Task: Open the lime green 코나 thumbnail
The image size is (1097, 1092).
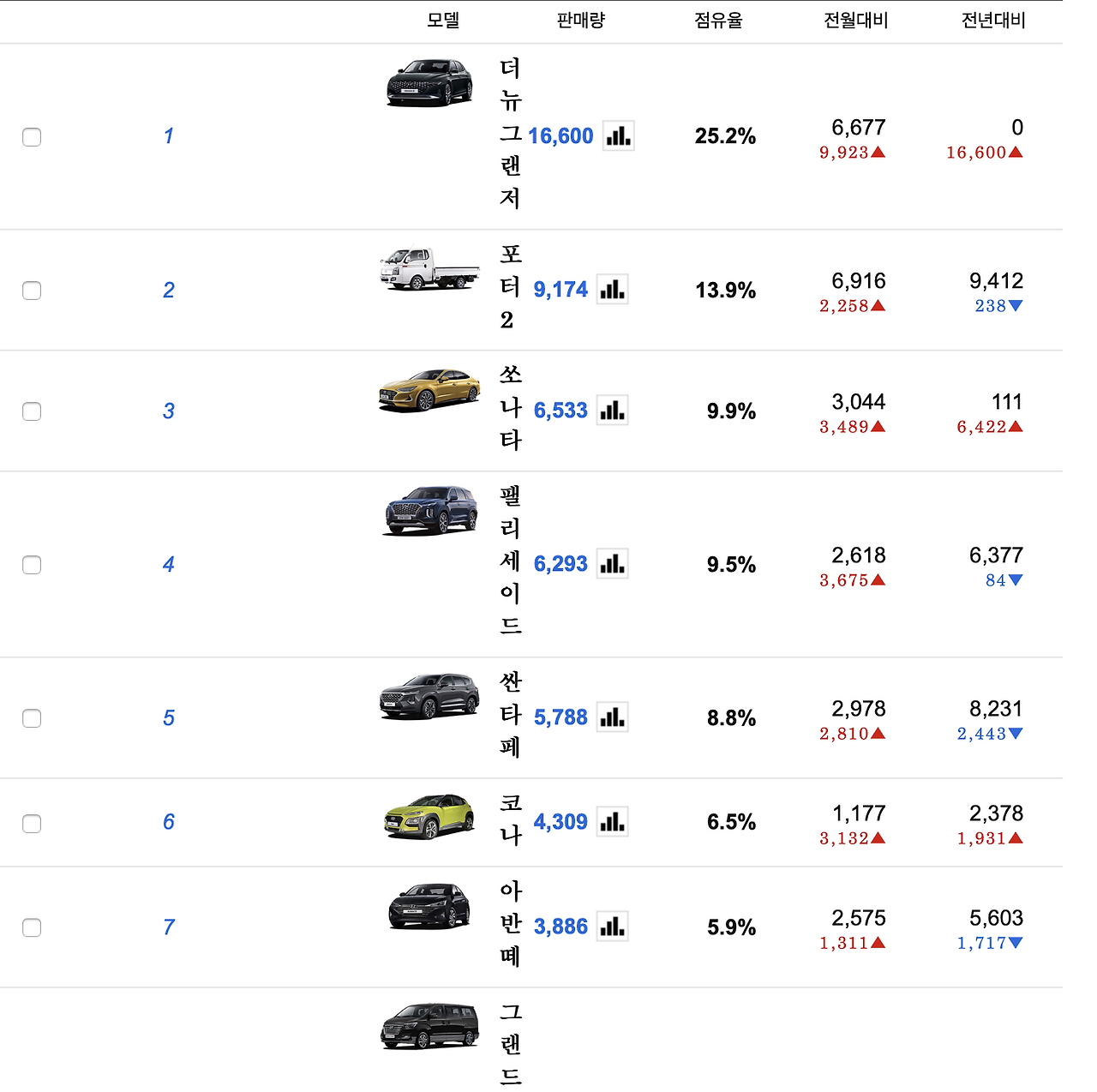Action: (429, 816)
